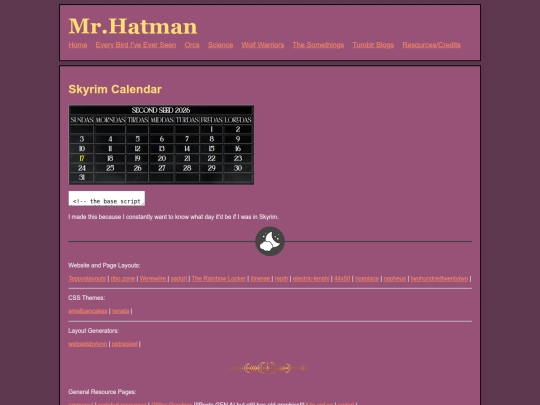The image size is (540, 405).
Task: Open the Home navigation link
Action: coord(77,45)
